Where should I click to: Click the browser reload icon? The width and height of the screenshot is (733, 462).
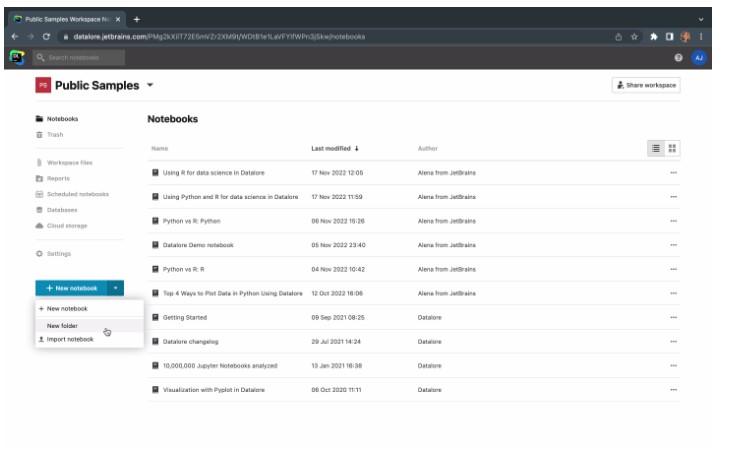[x=46, y=37]
